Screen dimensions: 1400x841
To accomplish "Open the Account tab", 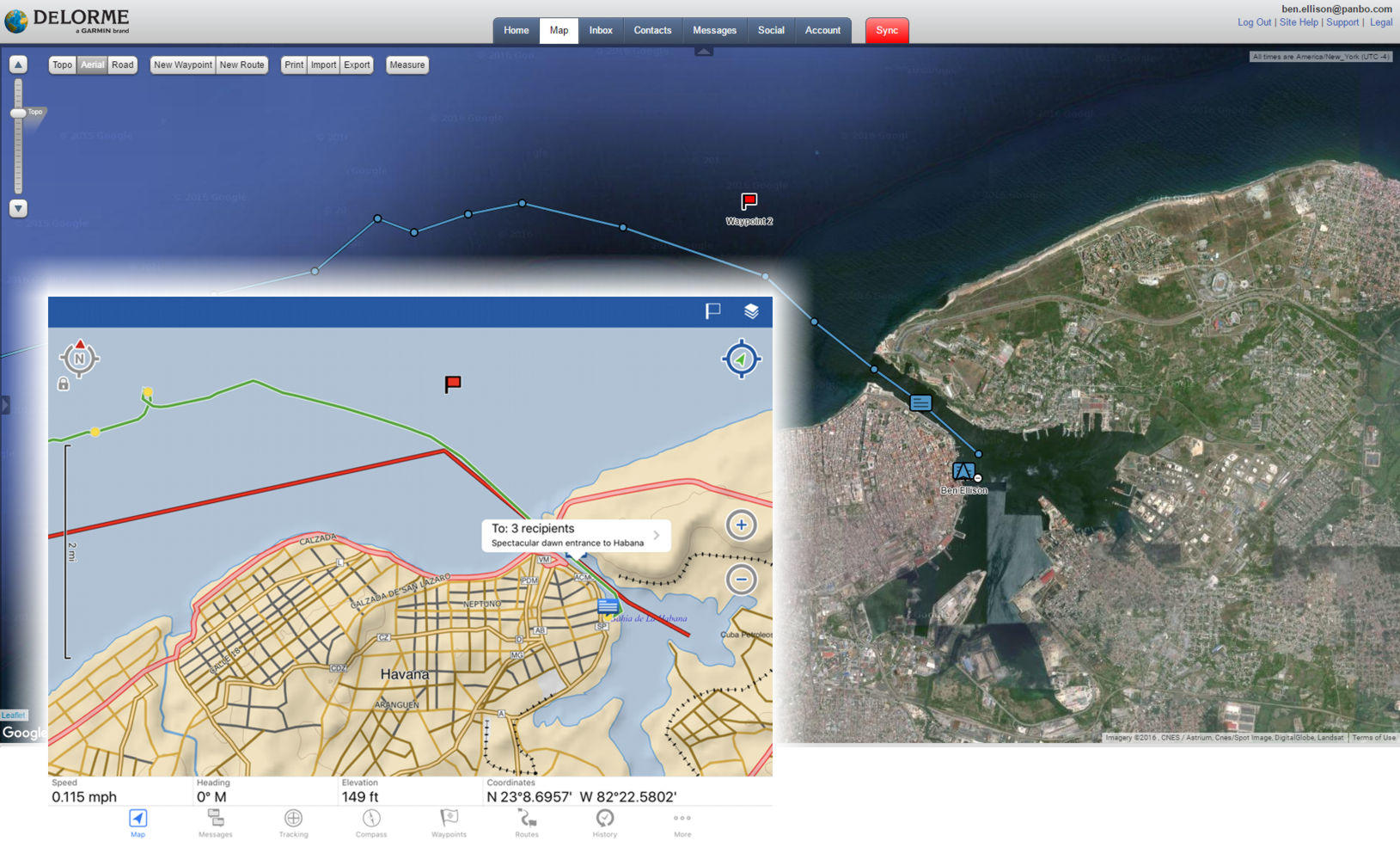I will point(822,30).
